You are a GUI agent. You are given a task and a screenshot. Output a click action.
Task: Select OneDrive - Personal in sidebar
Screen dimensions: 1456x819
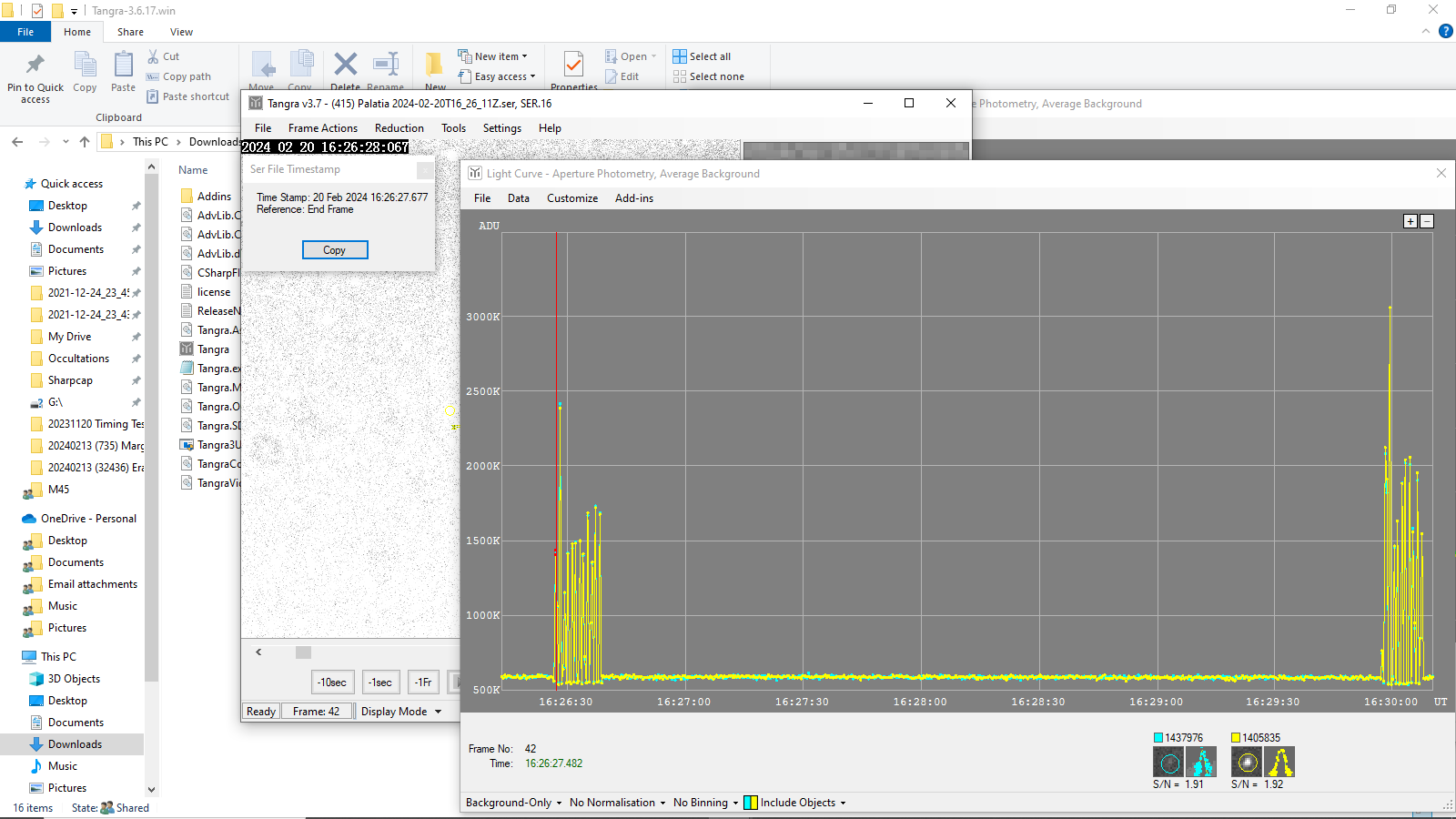pos(88,519)
